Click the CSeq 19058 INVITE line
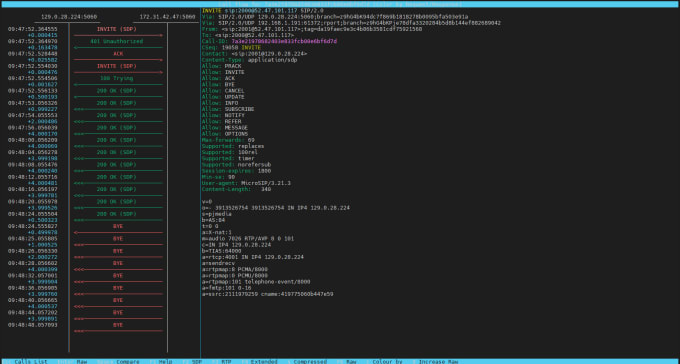This screenshot has height=364, width=680. (x=232, y=48)
